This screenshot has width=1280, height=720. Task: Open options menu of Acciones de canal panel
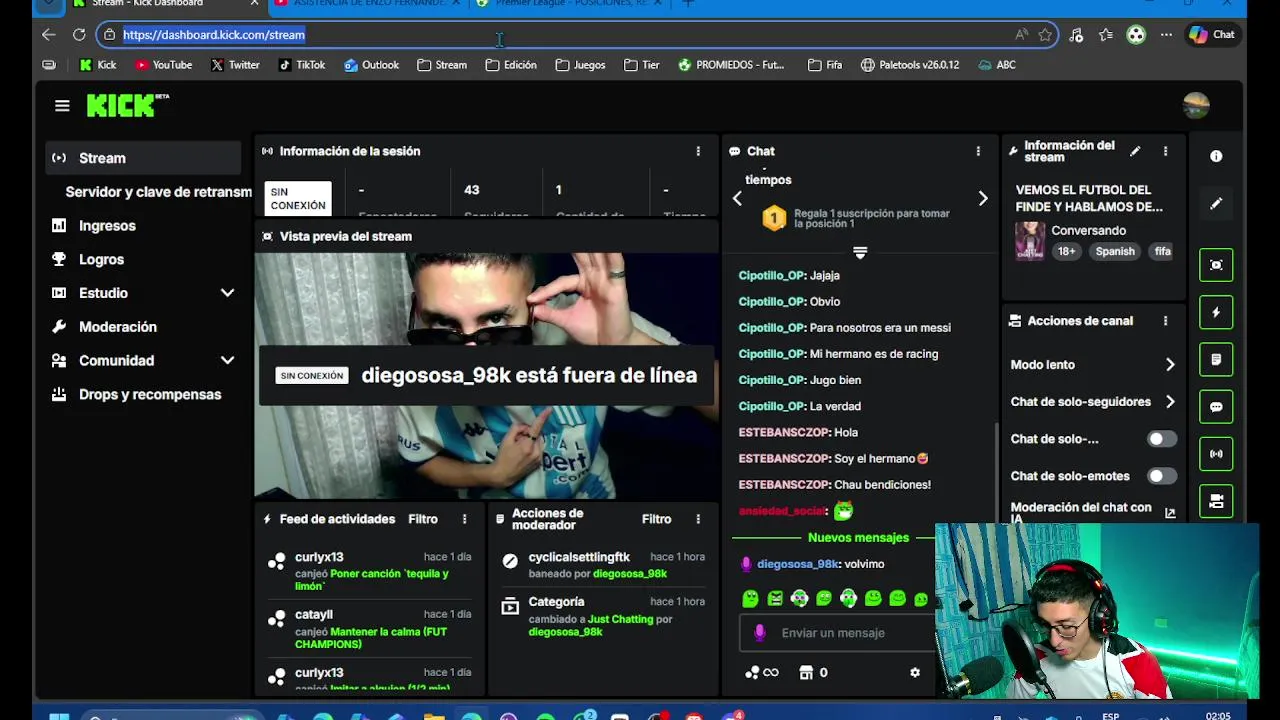pos(1165,321)
